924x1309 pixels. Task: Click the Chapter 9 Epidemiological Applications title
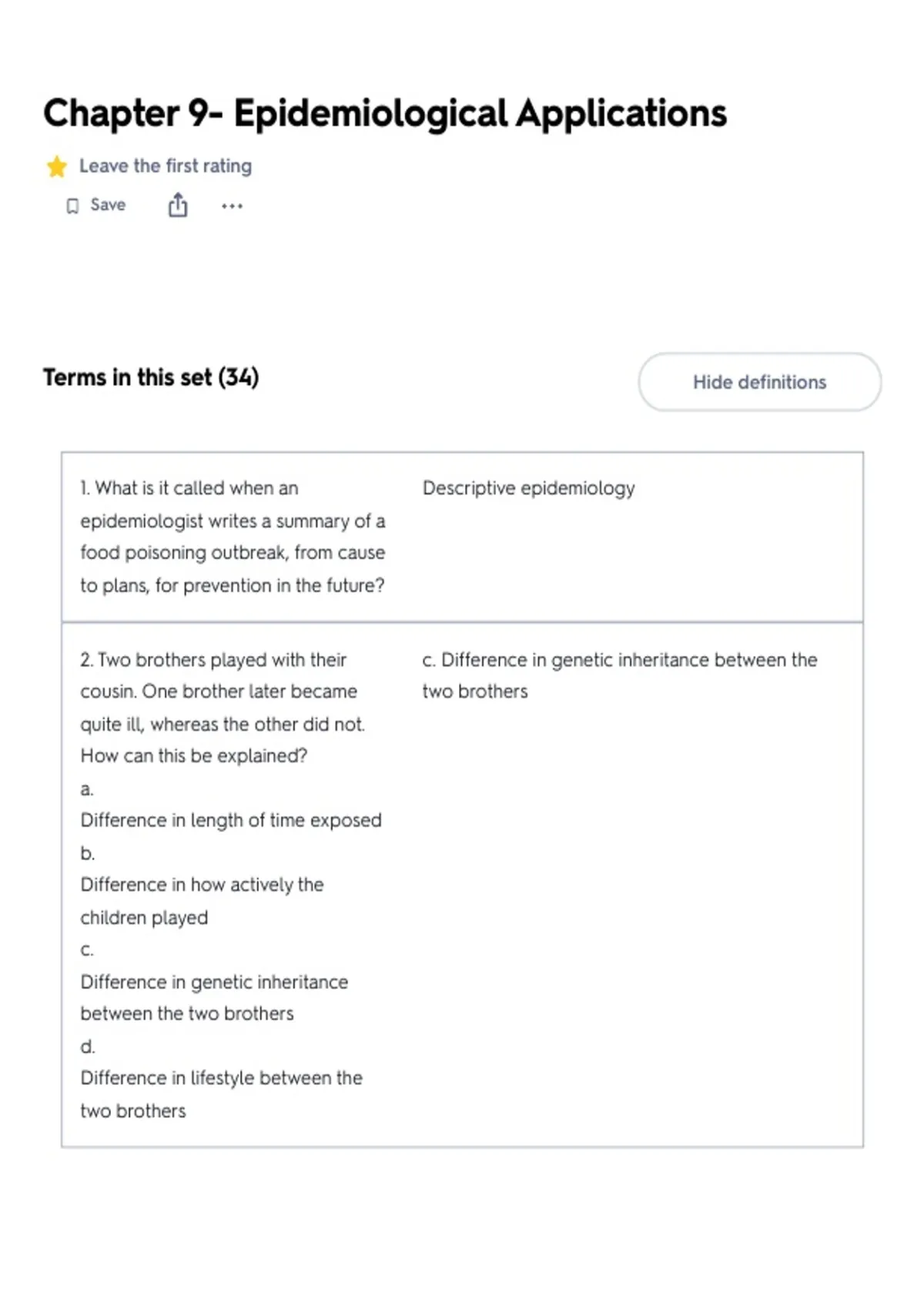click(x=384, y=113)
